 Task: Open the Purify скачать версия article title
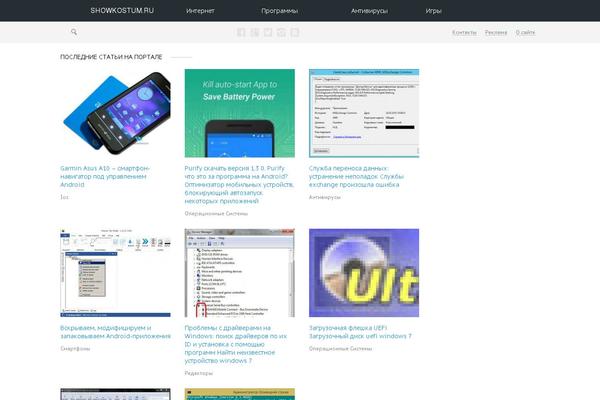point(239,184)
